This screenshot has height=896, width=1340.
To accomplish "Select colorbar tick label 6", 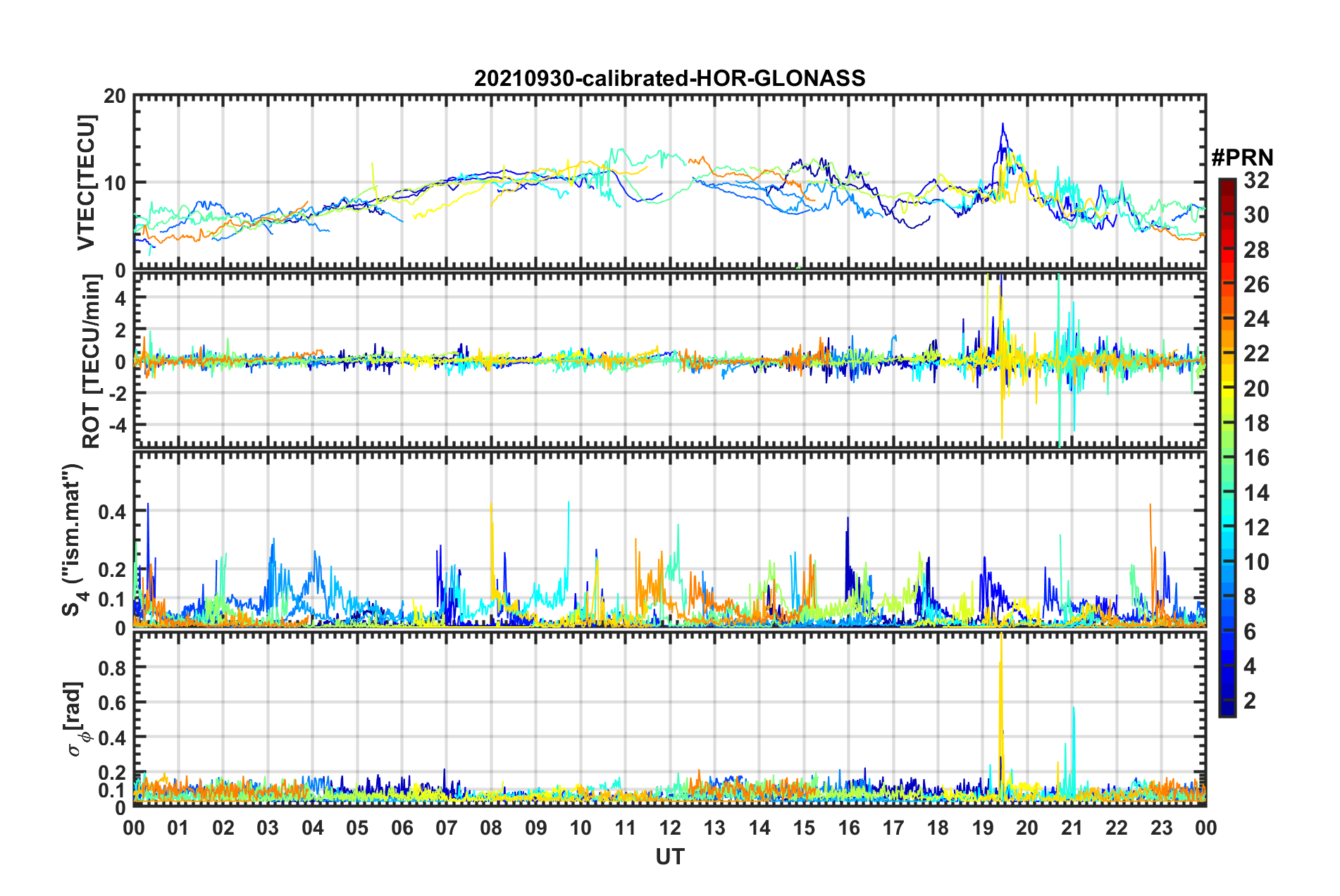I will [x=1250, y=632].
